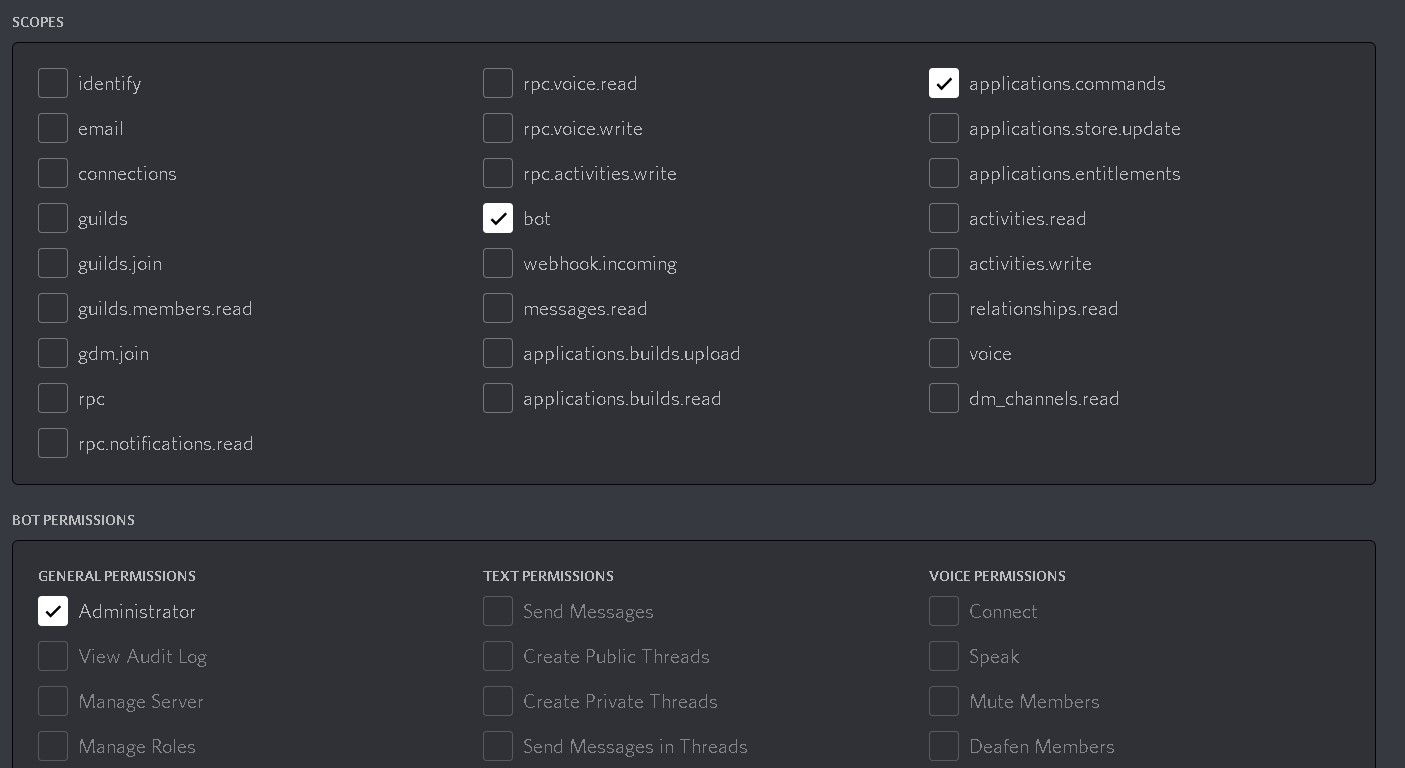Tick the guilds scope checkbox
This screenshot has height=768, width=1405.
53,218
